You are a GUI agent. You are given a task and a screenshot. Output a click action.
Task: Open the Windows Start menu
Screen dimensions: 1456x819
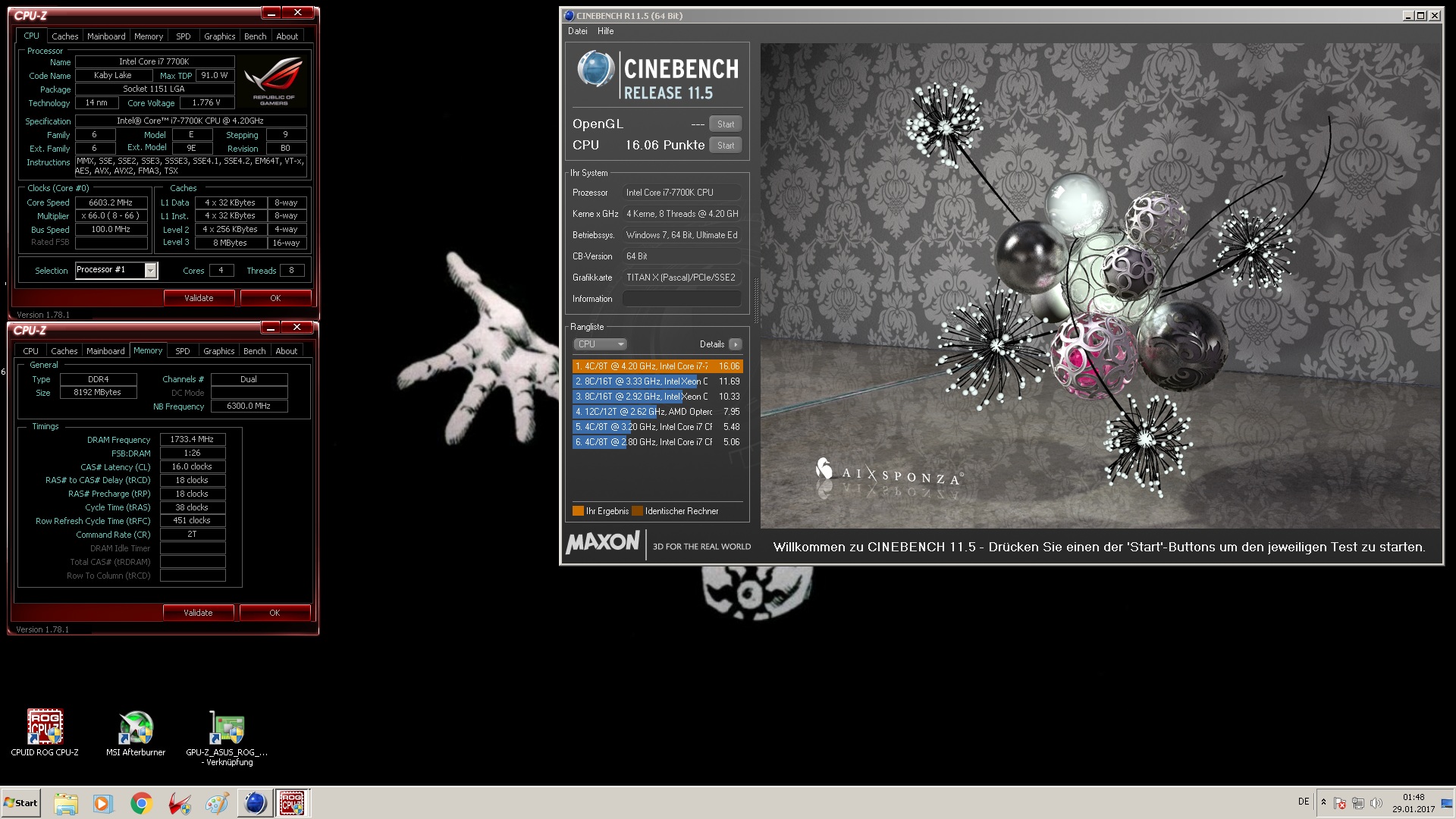[20, 803]
